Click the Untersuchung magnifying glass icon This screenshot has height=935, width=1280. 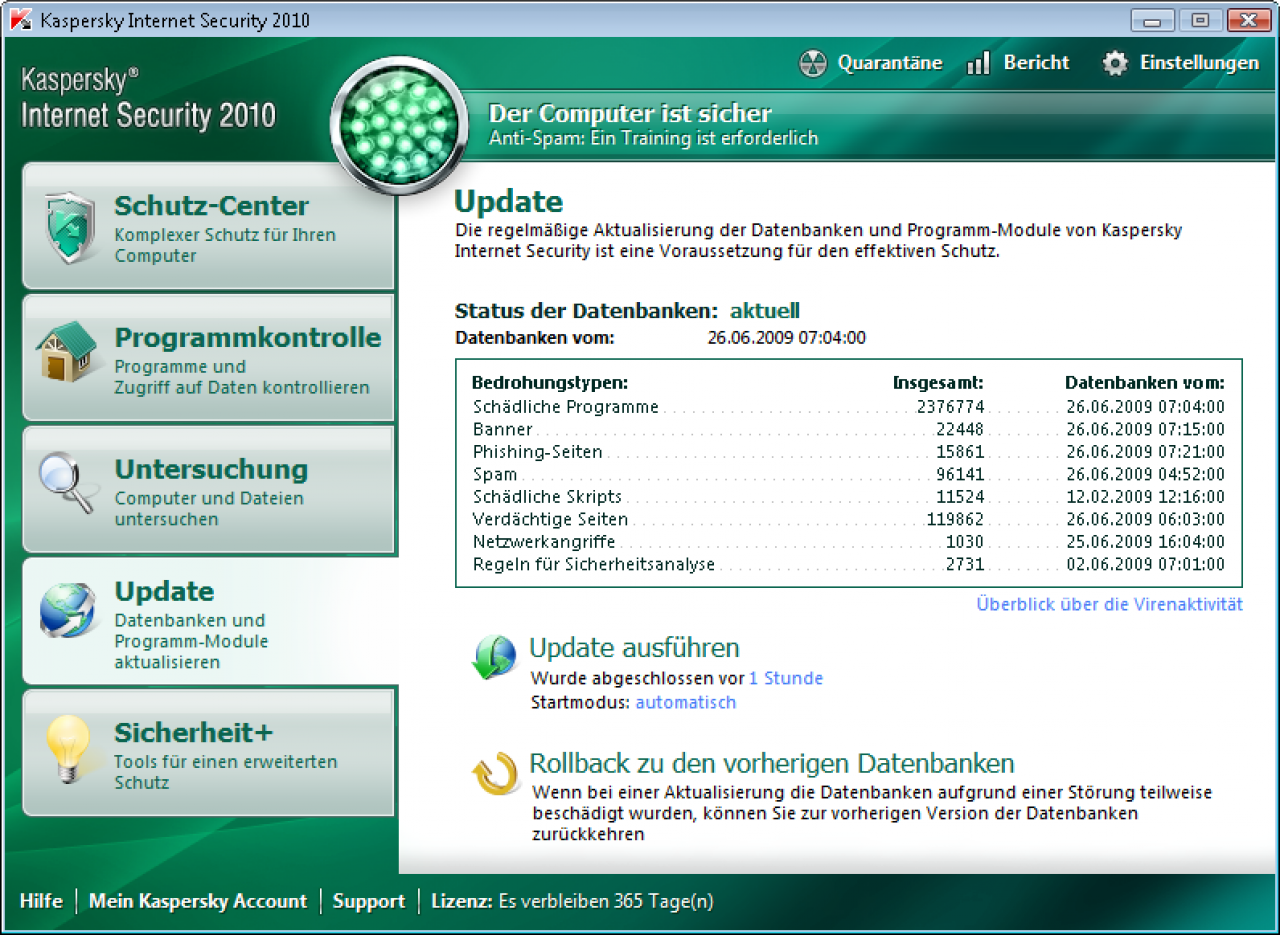point(69,483)
